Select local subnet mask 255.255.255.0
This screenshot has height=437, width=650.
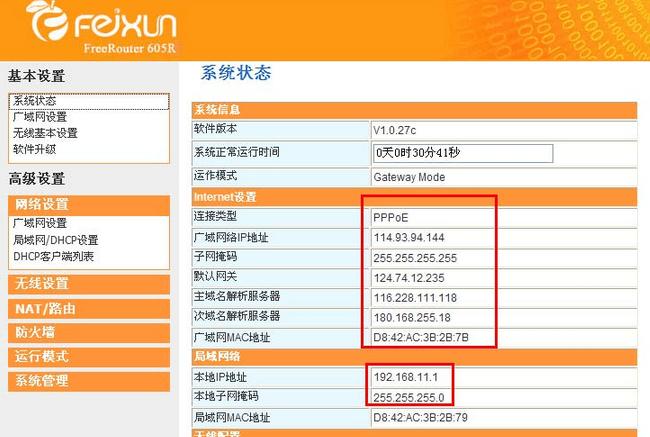409,398
